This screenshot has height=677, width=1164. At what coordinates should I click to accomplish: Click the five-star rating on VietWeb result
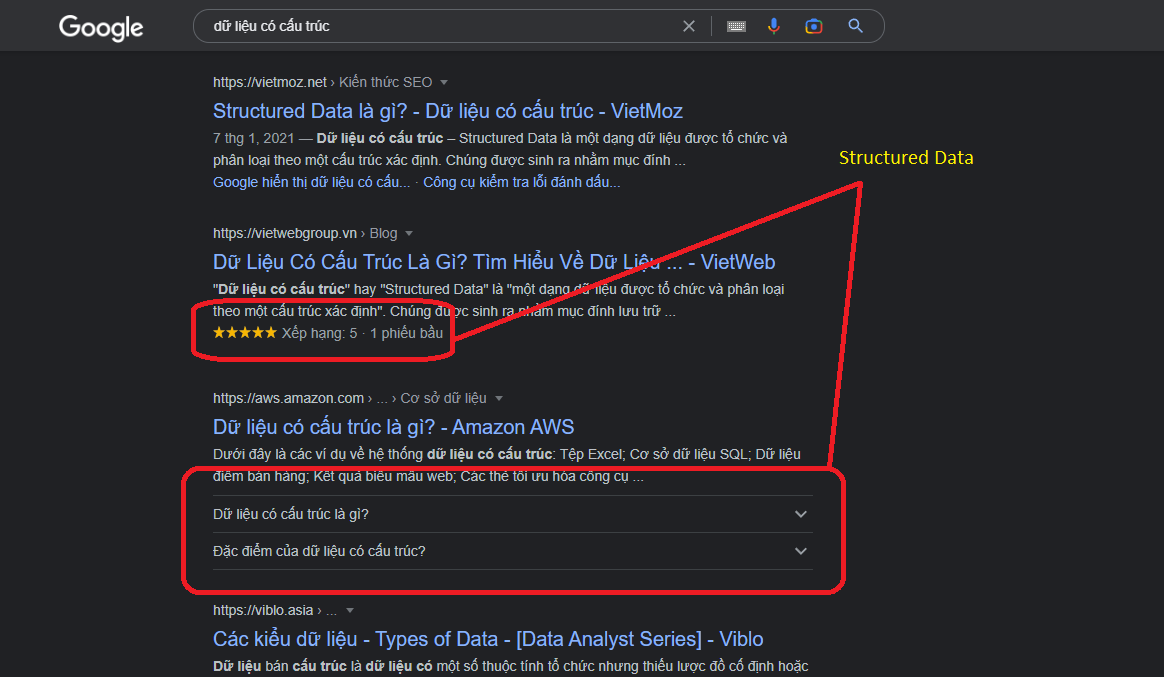[244, 333]
